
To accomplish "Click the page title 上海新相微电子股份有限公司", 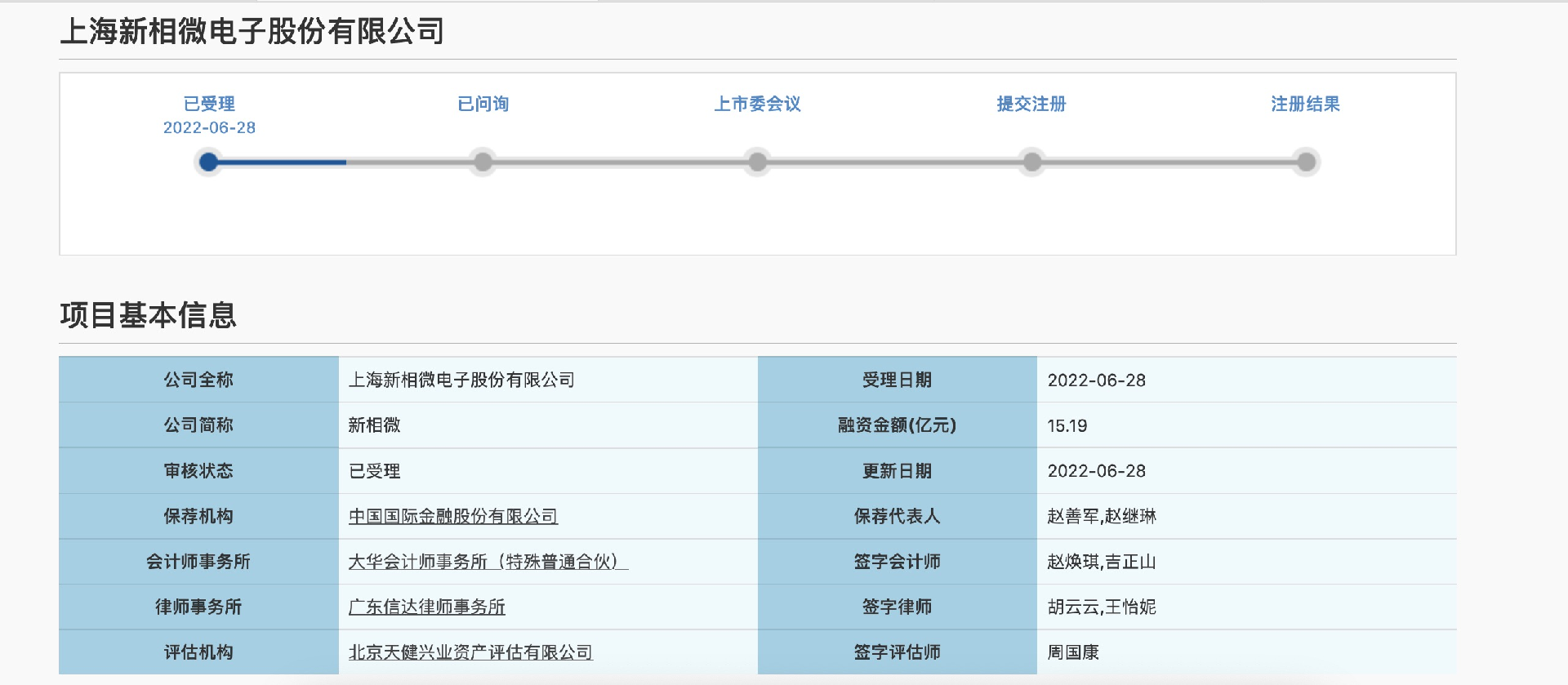I will [x=252, y=31].
